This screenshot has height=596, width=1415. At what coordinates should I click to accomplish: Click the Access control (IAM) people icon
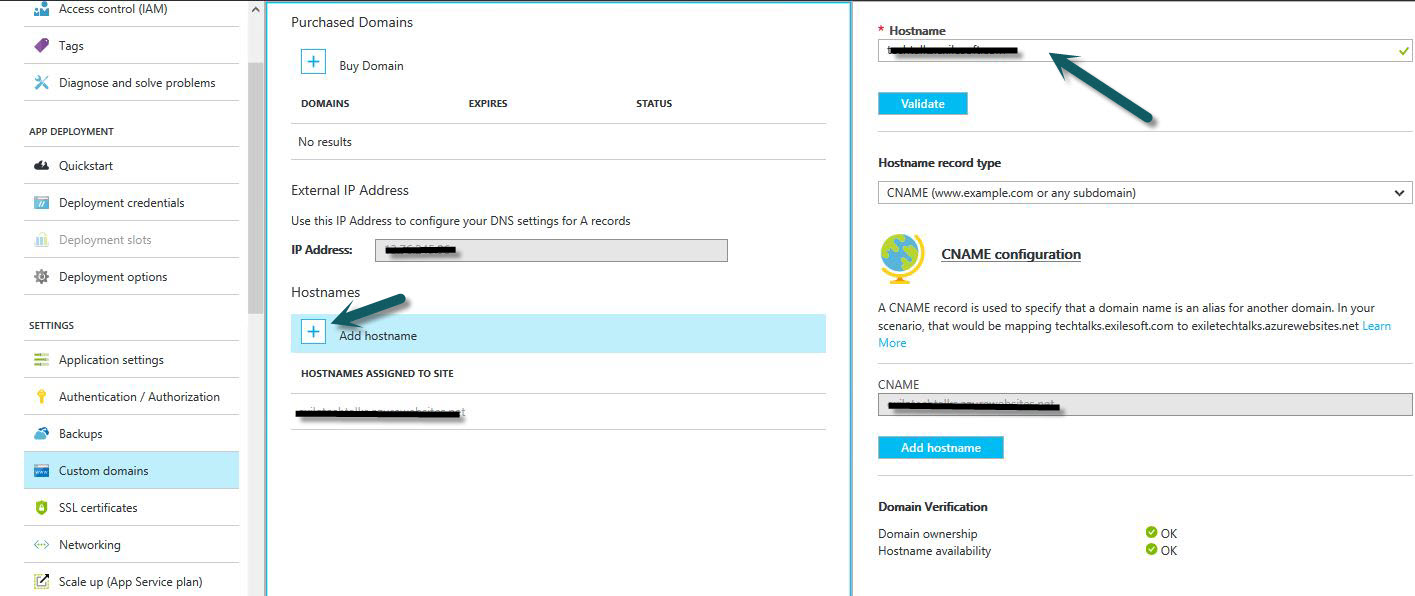(41, 8)
